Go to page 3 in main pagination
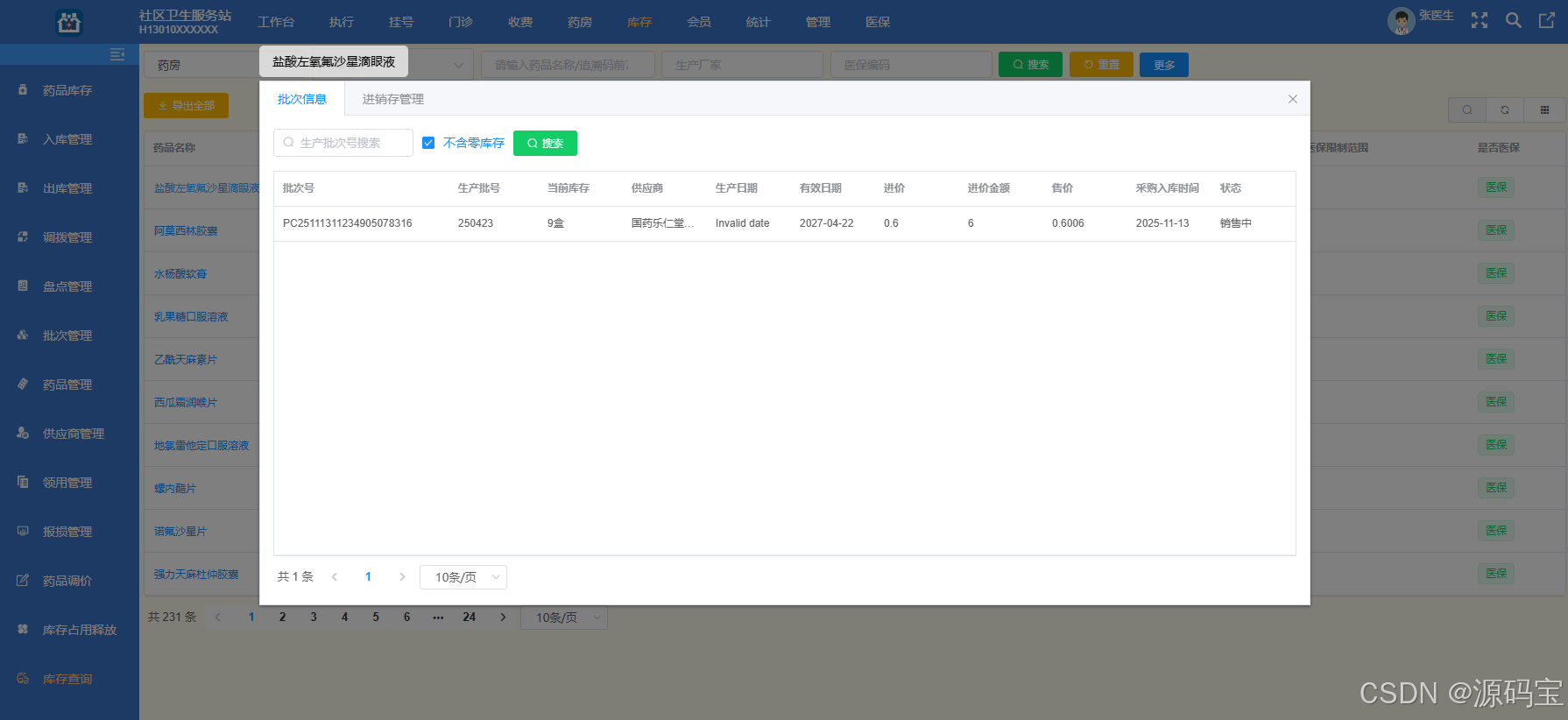The width and height of the screenshot is (1568, 720). tap(314, 617)
